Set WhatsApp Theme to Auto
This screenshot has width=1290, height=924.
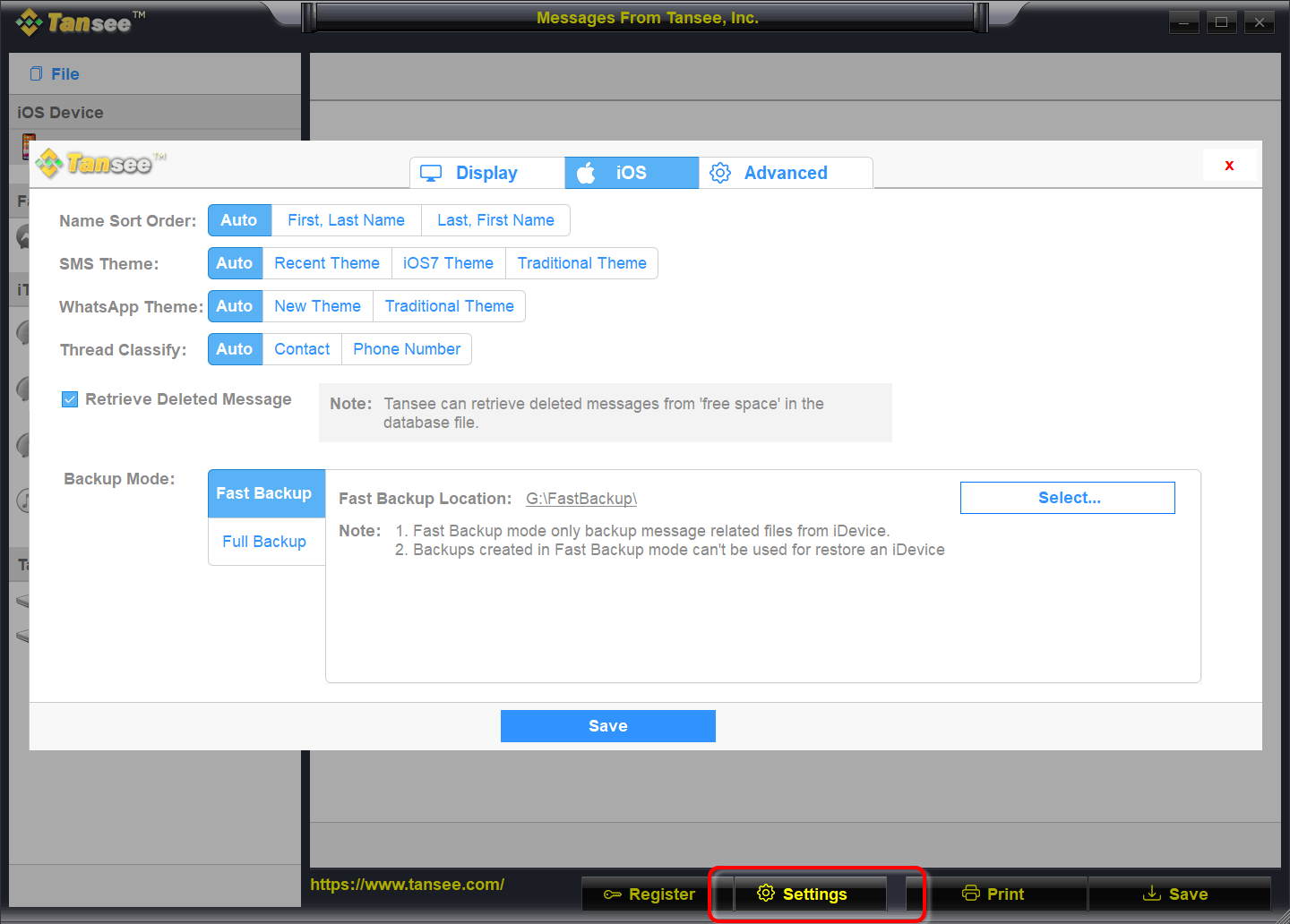pyautogui.click(x=235, y=306)
